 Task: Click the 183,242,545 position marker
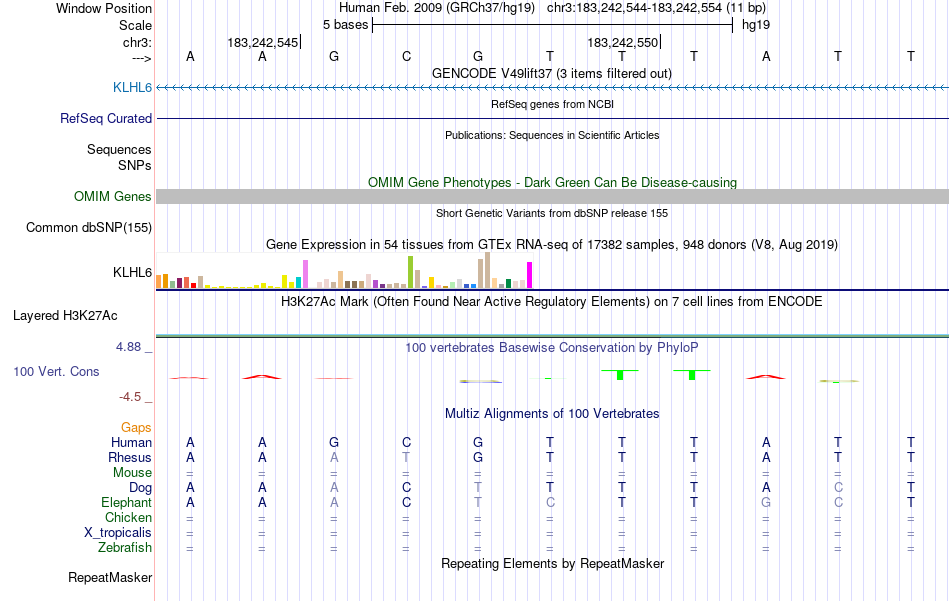[264, 42]
